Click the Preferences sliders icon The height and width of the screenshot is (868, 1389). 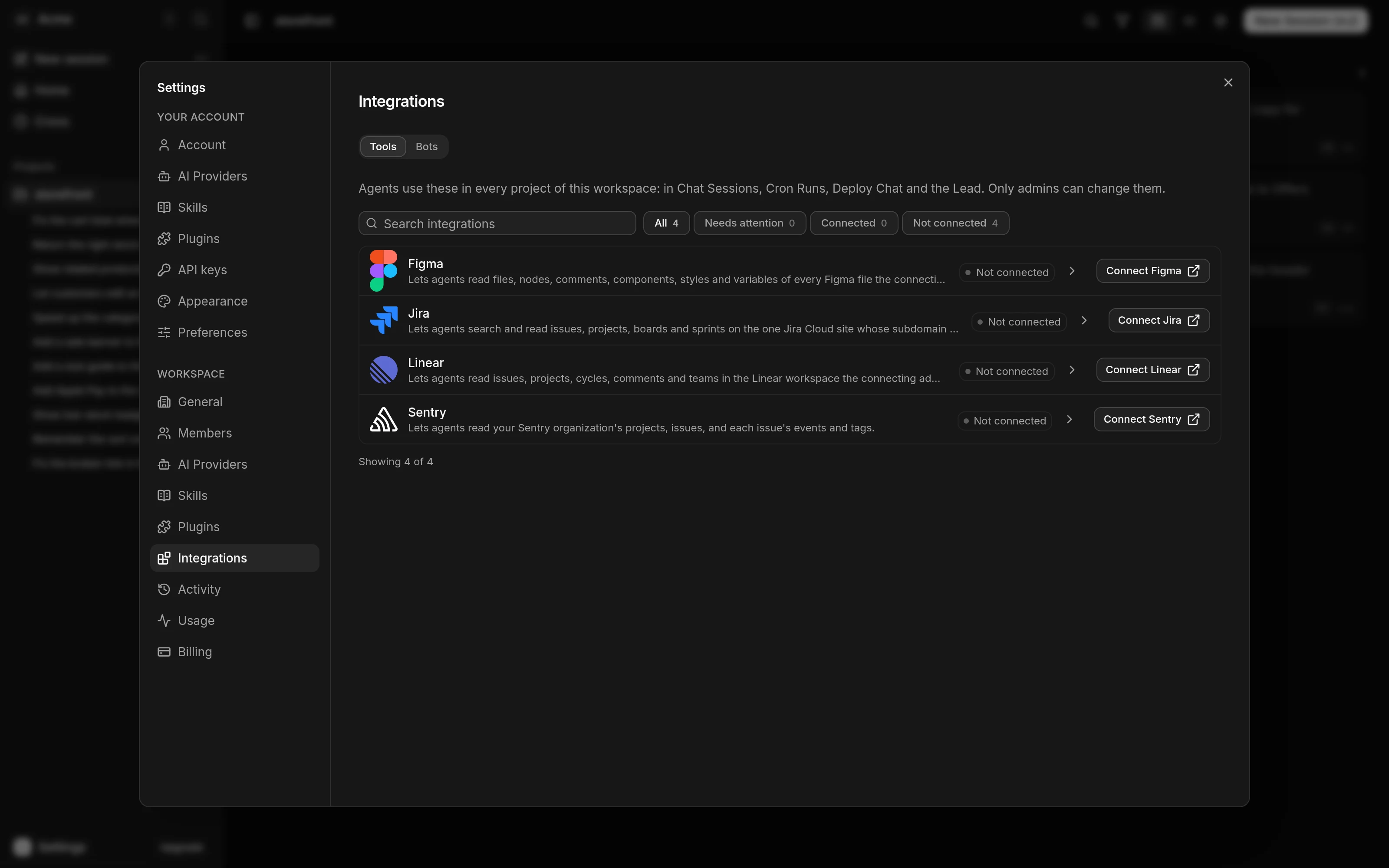coord(164,332)
